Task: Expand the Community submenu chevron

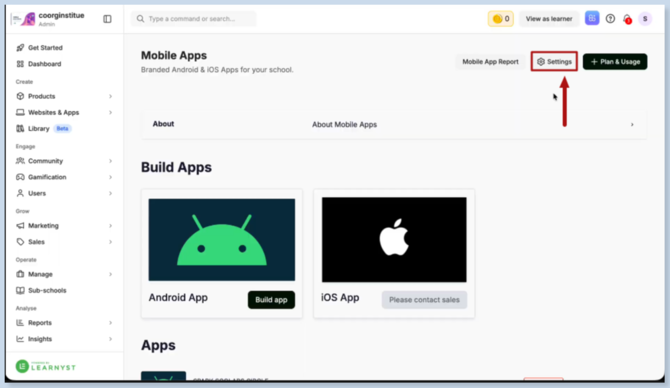Action: [x=110, y=161]
